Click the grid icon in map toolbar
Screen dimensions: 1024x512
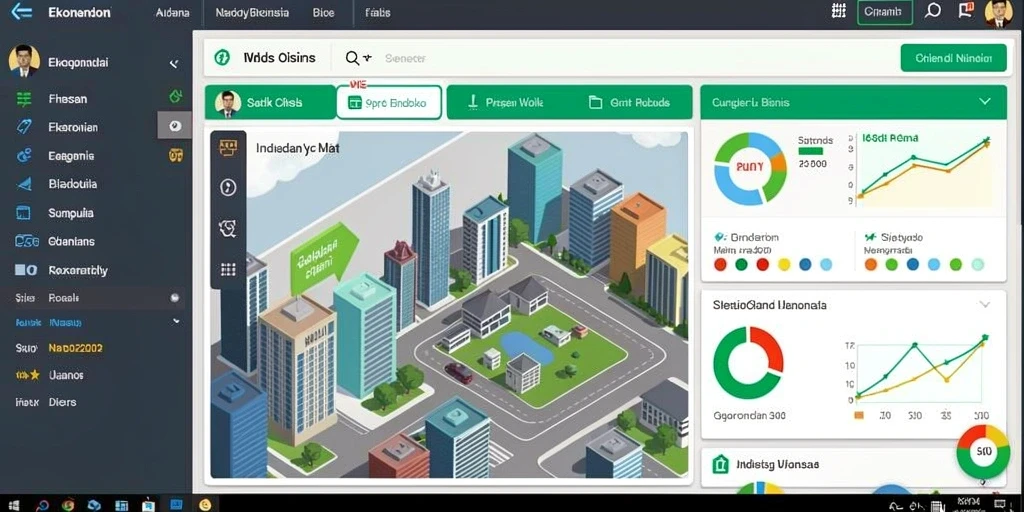228,269
